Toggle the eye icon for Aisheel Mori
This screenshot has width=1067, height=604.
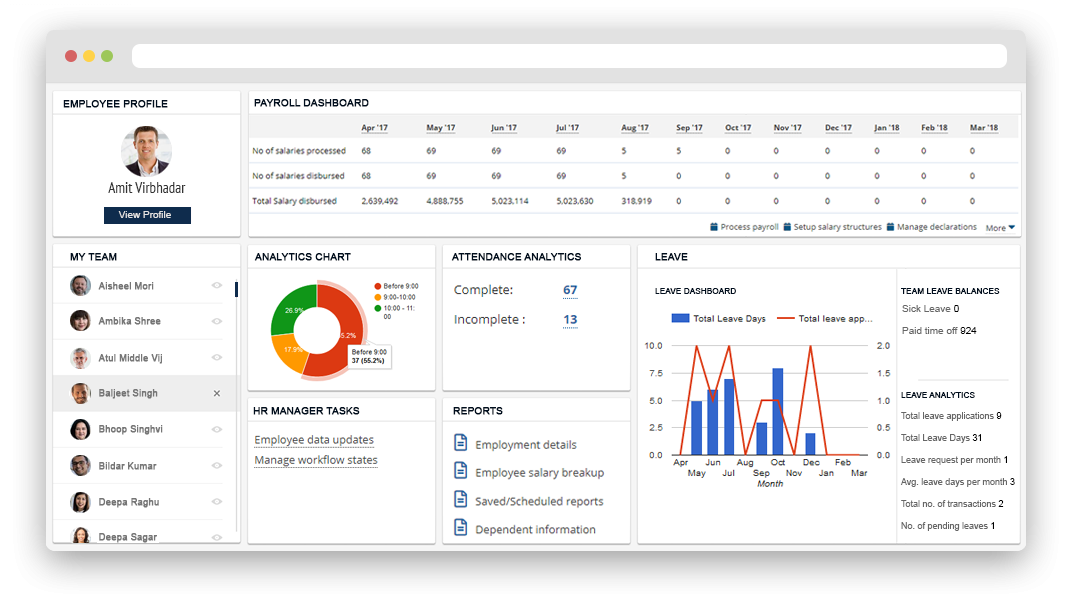[216, 286]
